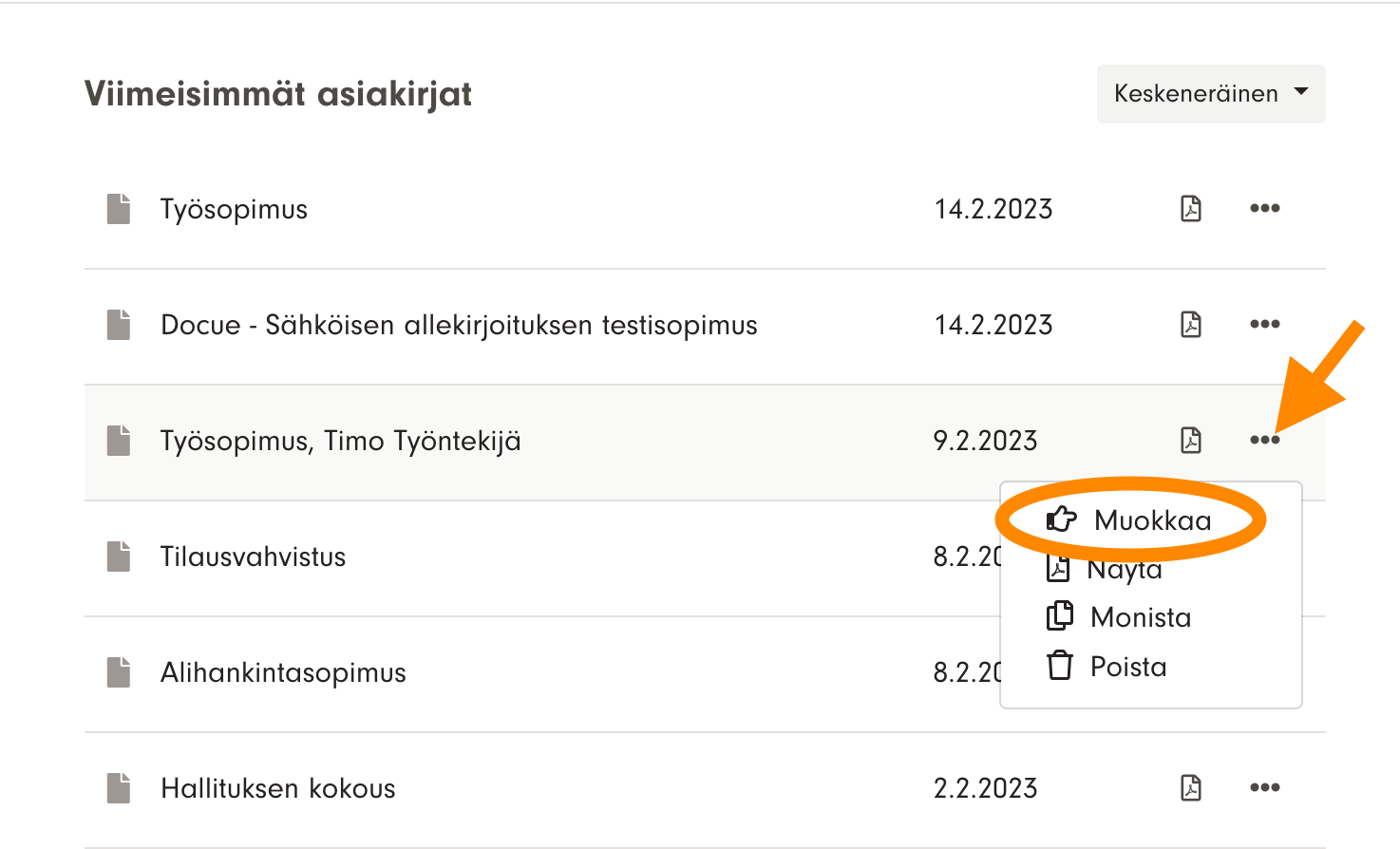The height and width of the screenshot is (849, 1400).
Task: Click PDF icon for Docue testisopimus row
Action: pyautogui.click(x=1191, y=325)
